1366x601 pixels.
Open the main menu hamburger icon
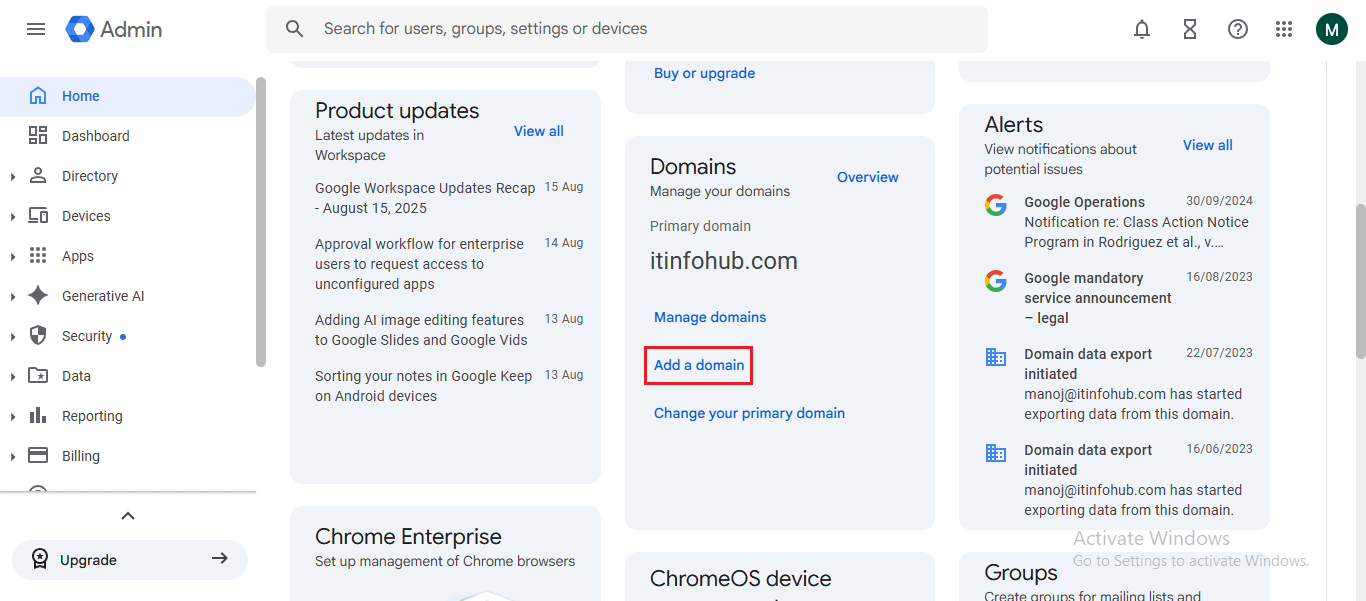[x=36, y=29]
